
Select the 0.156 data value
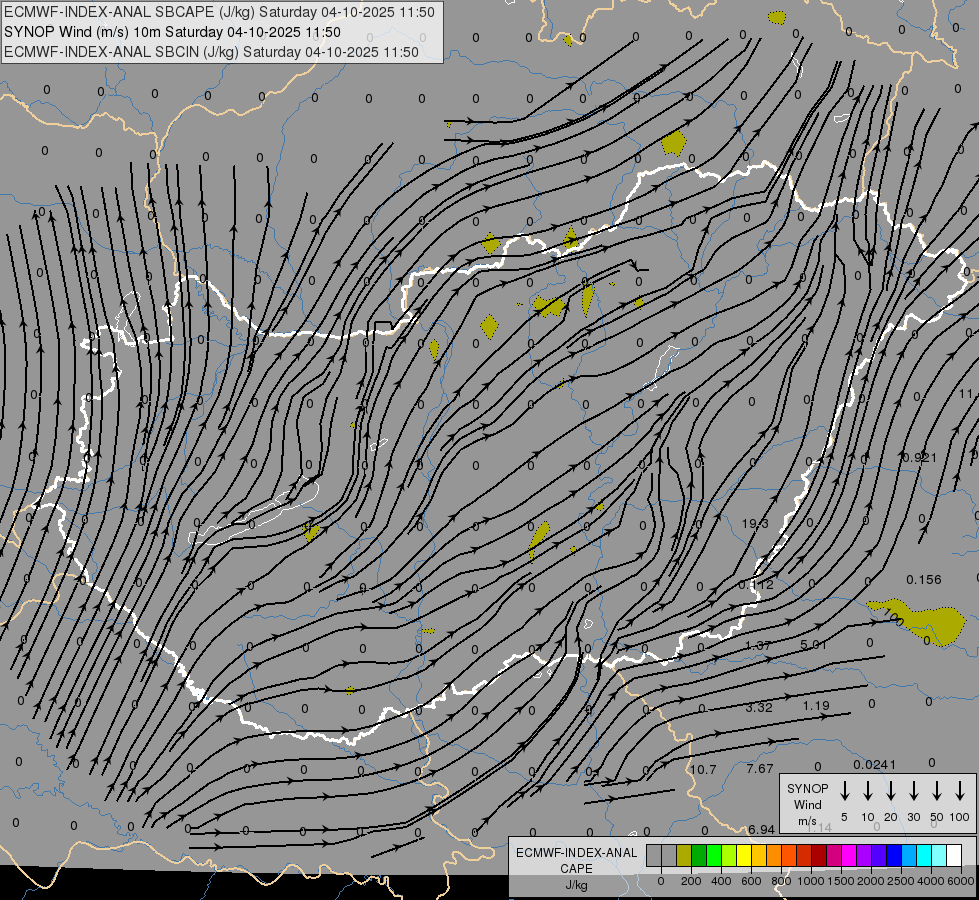click(923, 580)
